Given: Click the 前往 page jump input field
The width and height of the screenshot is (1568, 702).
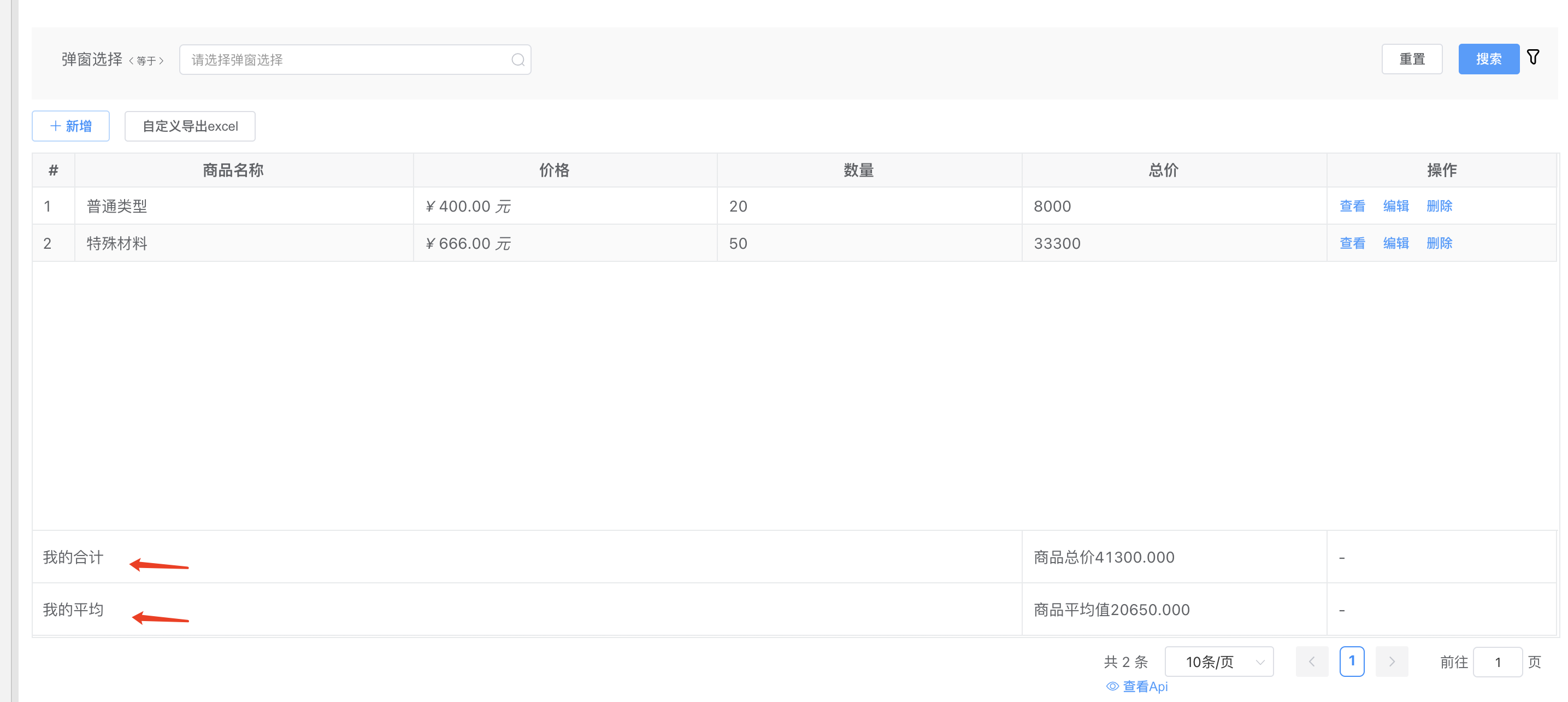Looking at the screenshot, I should 1498,662.
